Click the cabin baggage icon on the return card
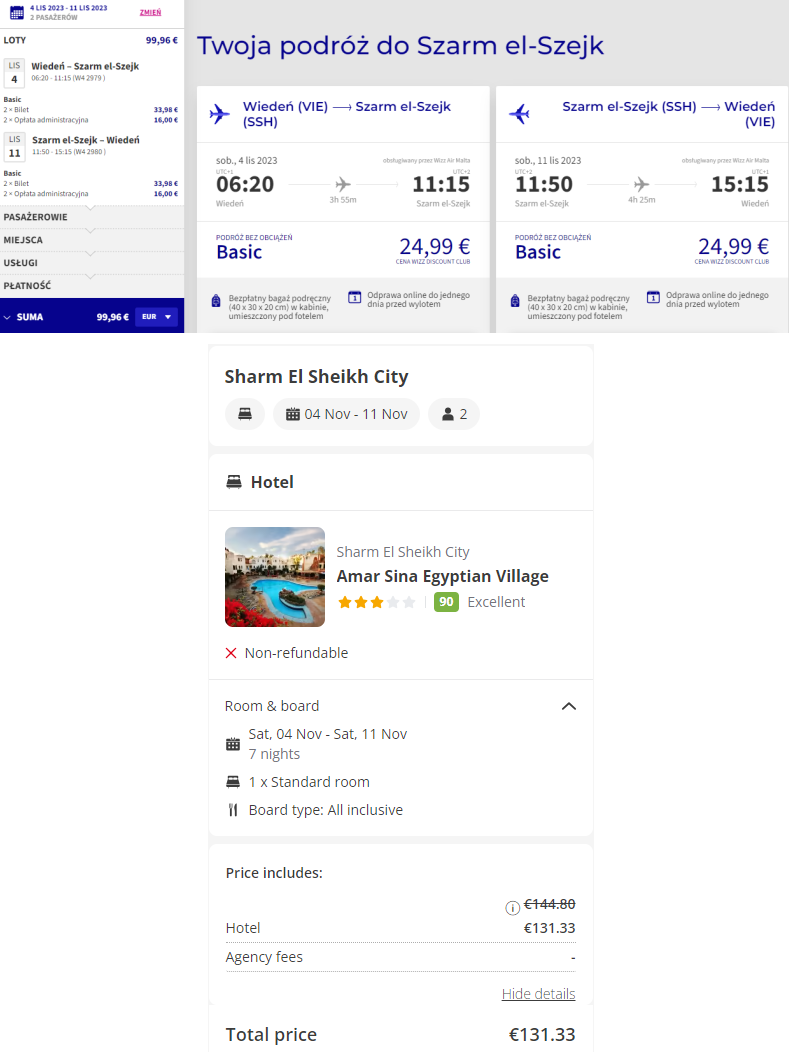Image resolution: width=789 pixels, height=1052 pixels. click(x=515, y=301)
